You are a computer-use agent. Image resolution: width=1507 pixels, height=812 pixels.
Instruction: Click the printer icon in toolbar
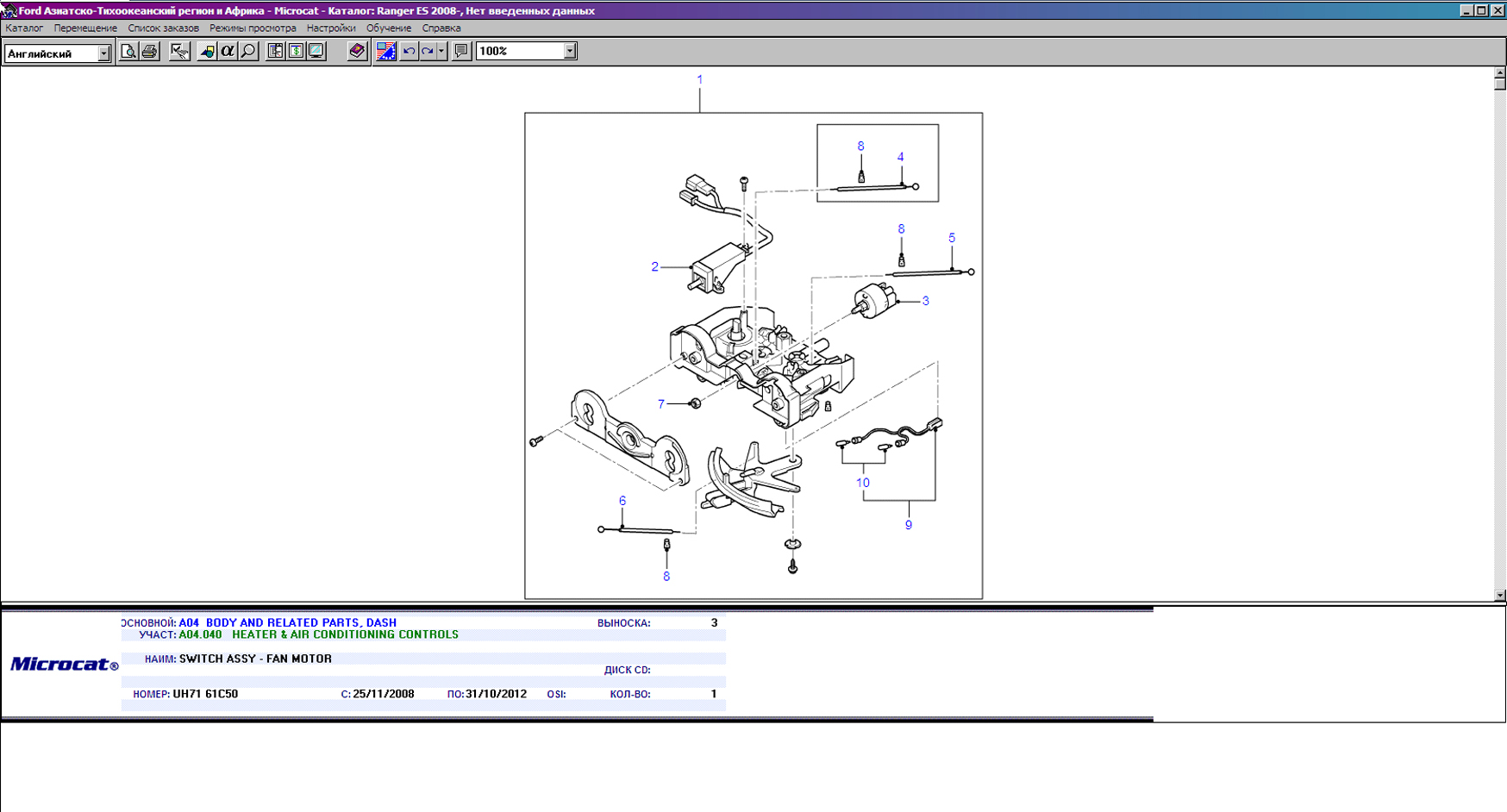tap(149, 52)
